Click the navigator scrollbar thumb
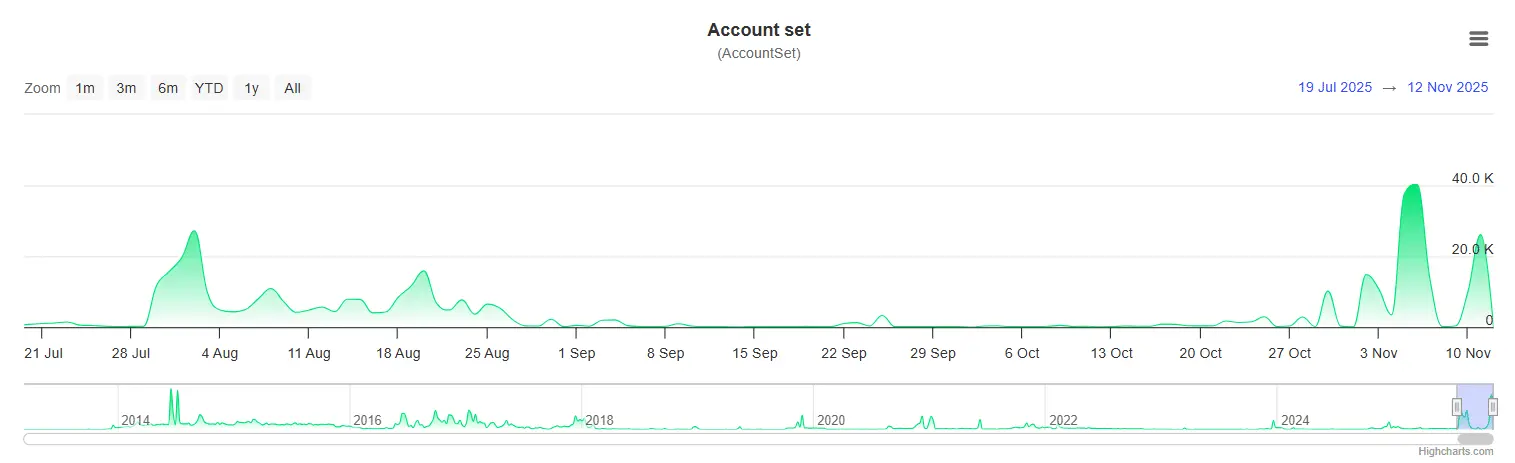 click(1475, 438)
